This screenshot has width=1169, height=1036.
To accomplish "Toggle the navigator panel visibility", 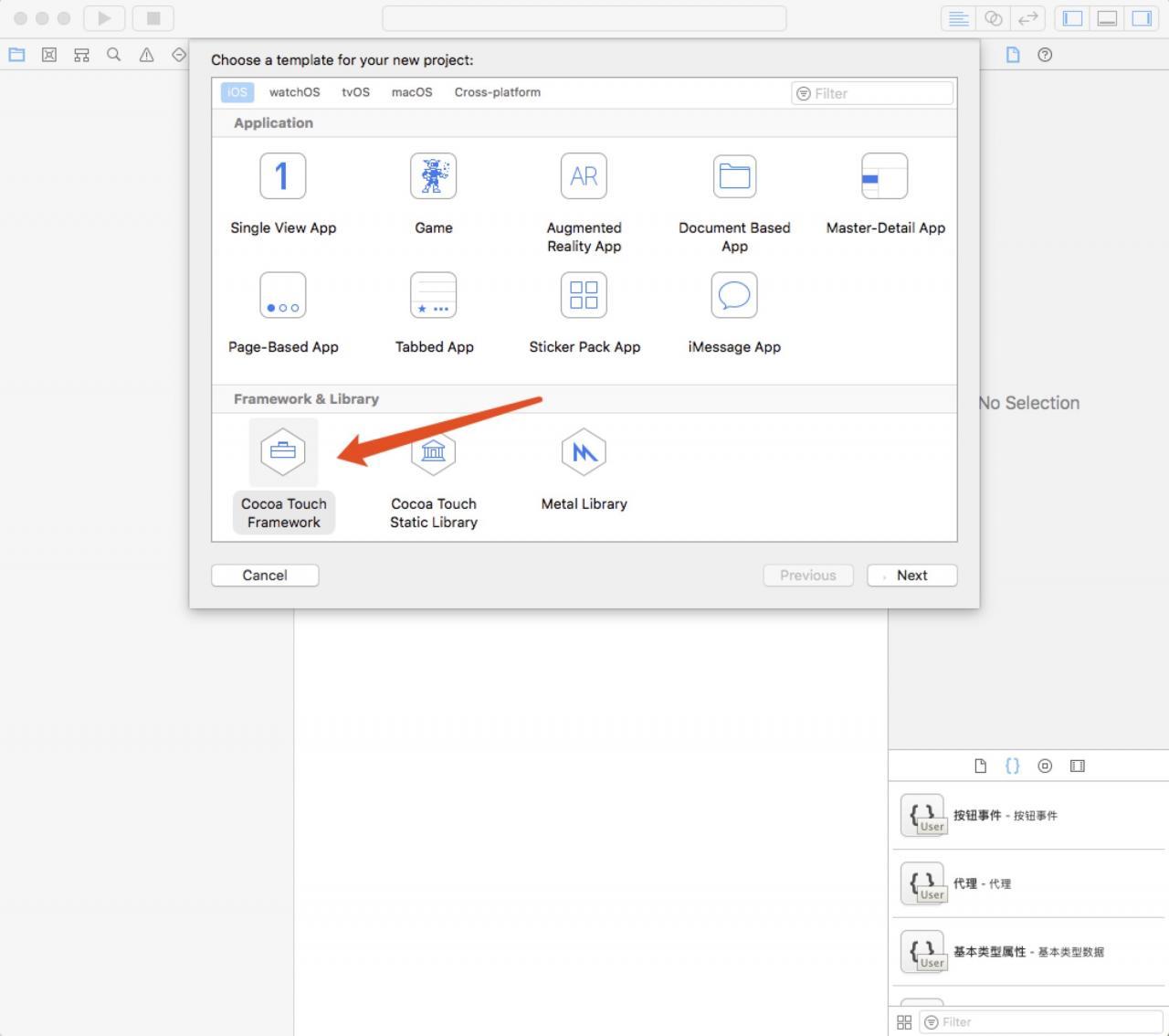I will [x=1072, y=18].
